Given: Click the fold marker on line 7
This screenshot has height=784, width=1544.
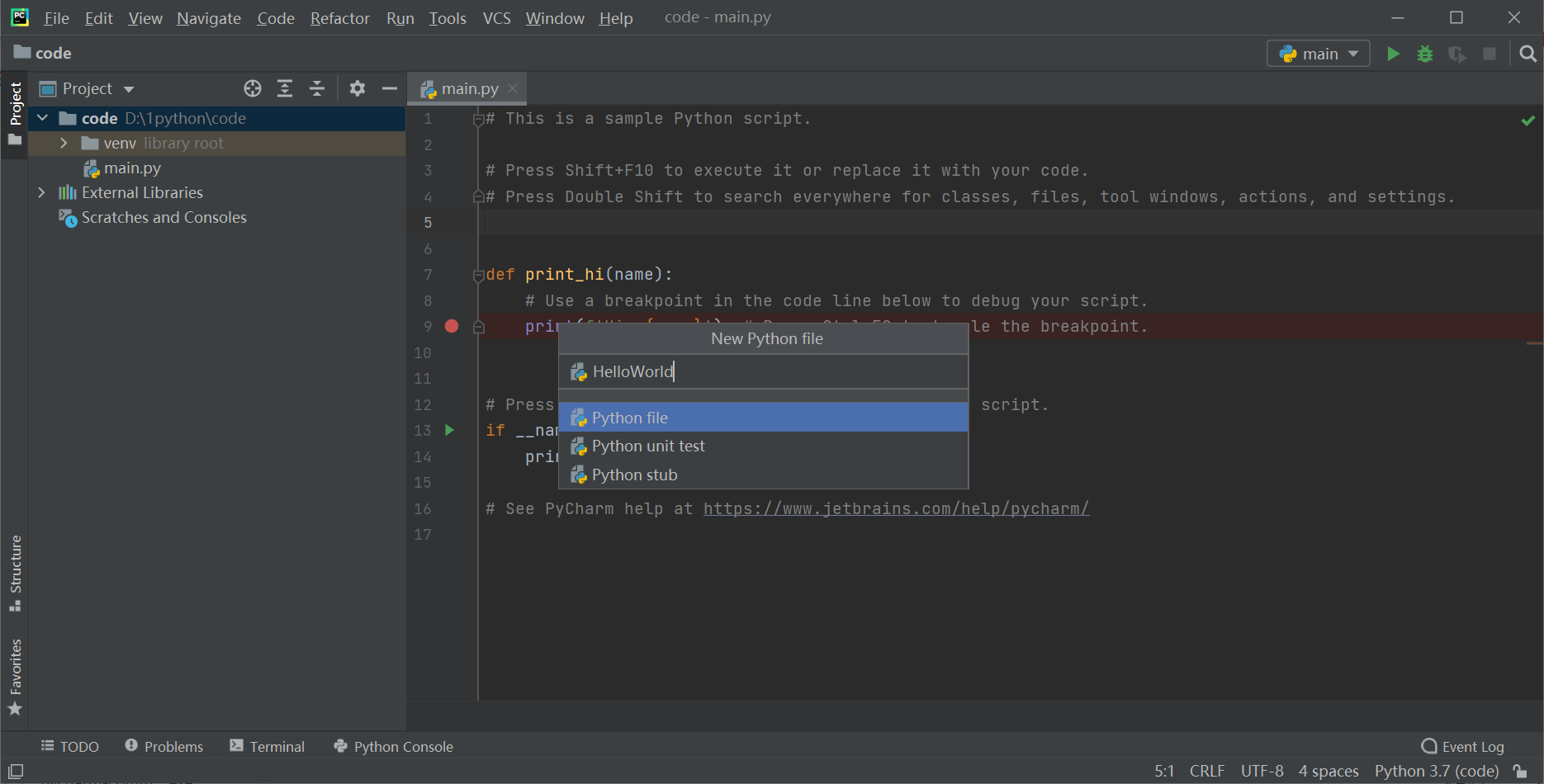Looking at the screenshot, I should coord(478,276).
